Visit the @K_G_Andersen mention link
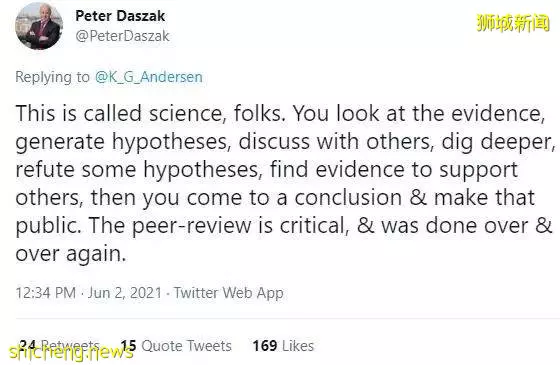The width and height of the screenshot is (560, 365). coord(149,77)
